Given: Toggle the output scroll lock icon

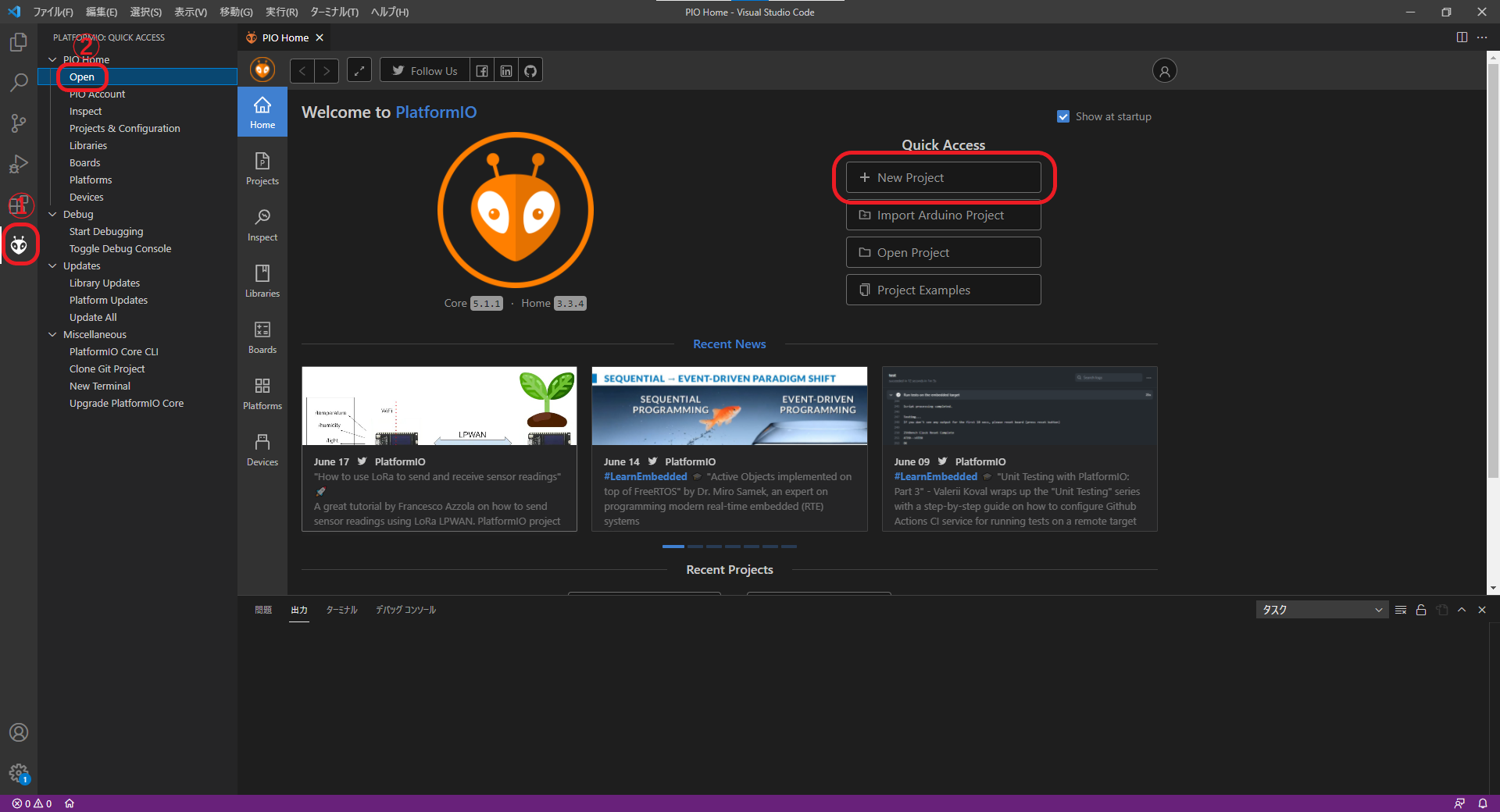Looking at the screenshot, I should coord(1421,610).
